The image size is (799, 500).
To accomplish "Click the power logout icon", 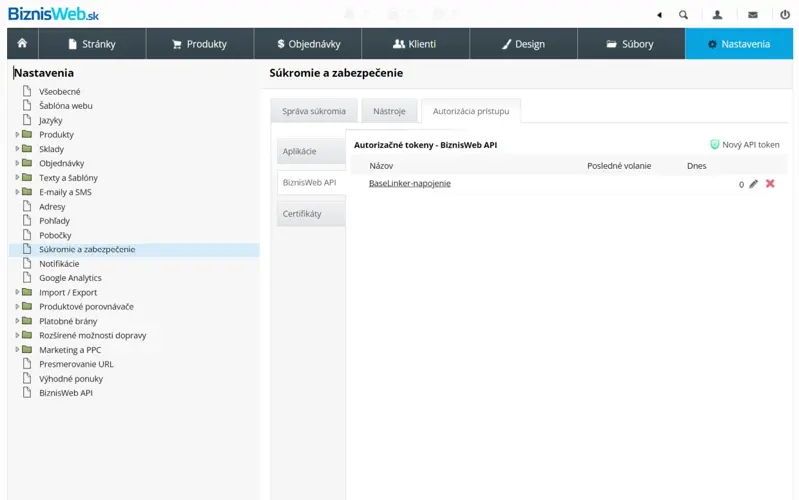I will click(785, 15).
